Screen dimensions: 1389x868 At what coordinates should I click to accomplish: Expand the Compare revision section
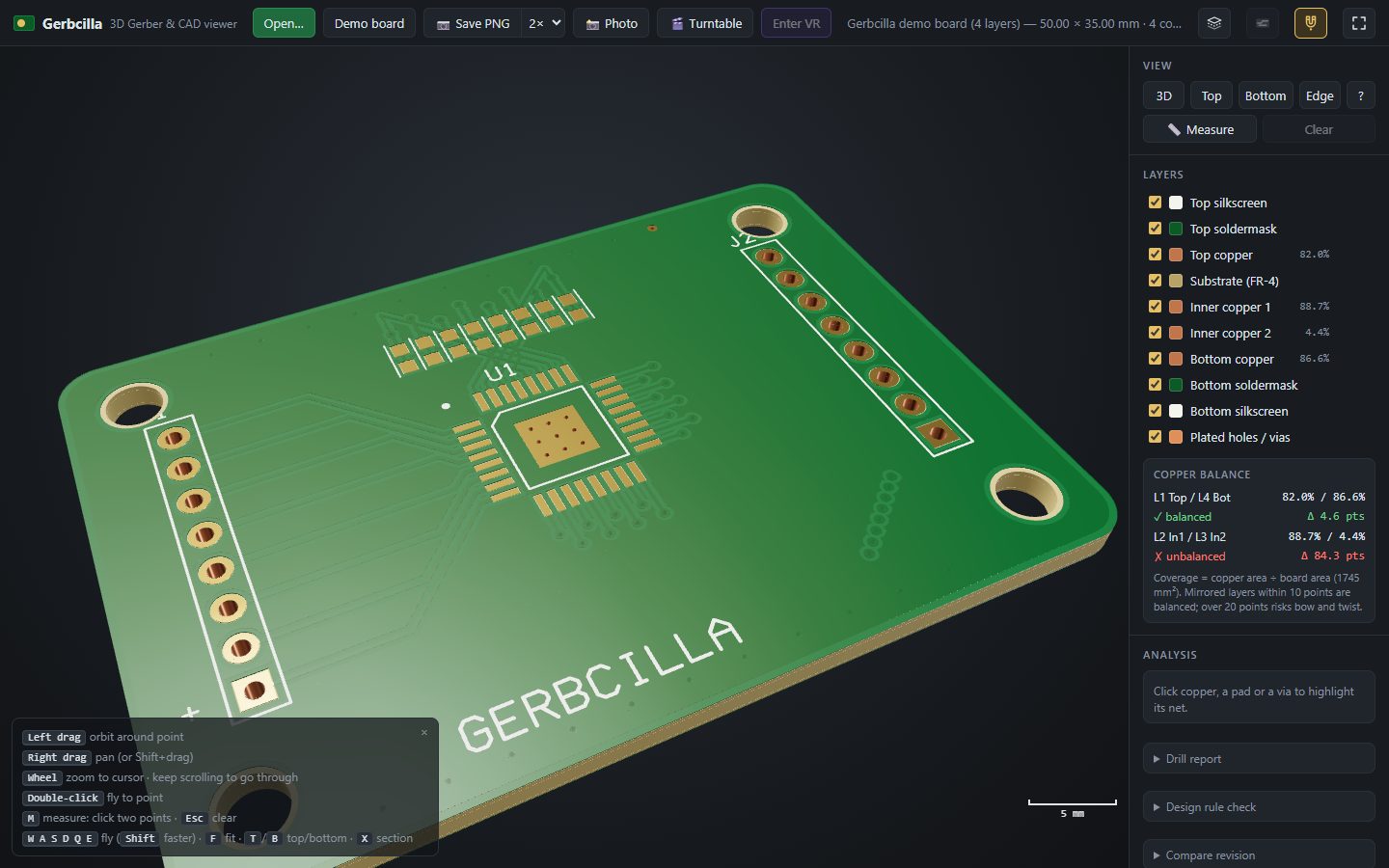click(1259, 854)
